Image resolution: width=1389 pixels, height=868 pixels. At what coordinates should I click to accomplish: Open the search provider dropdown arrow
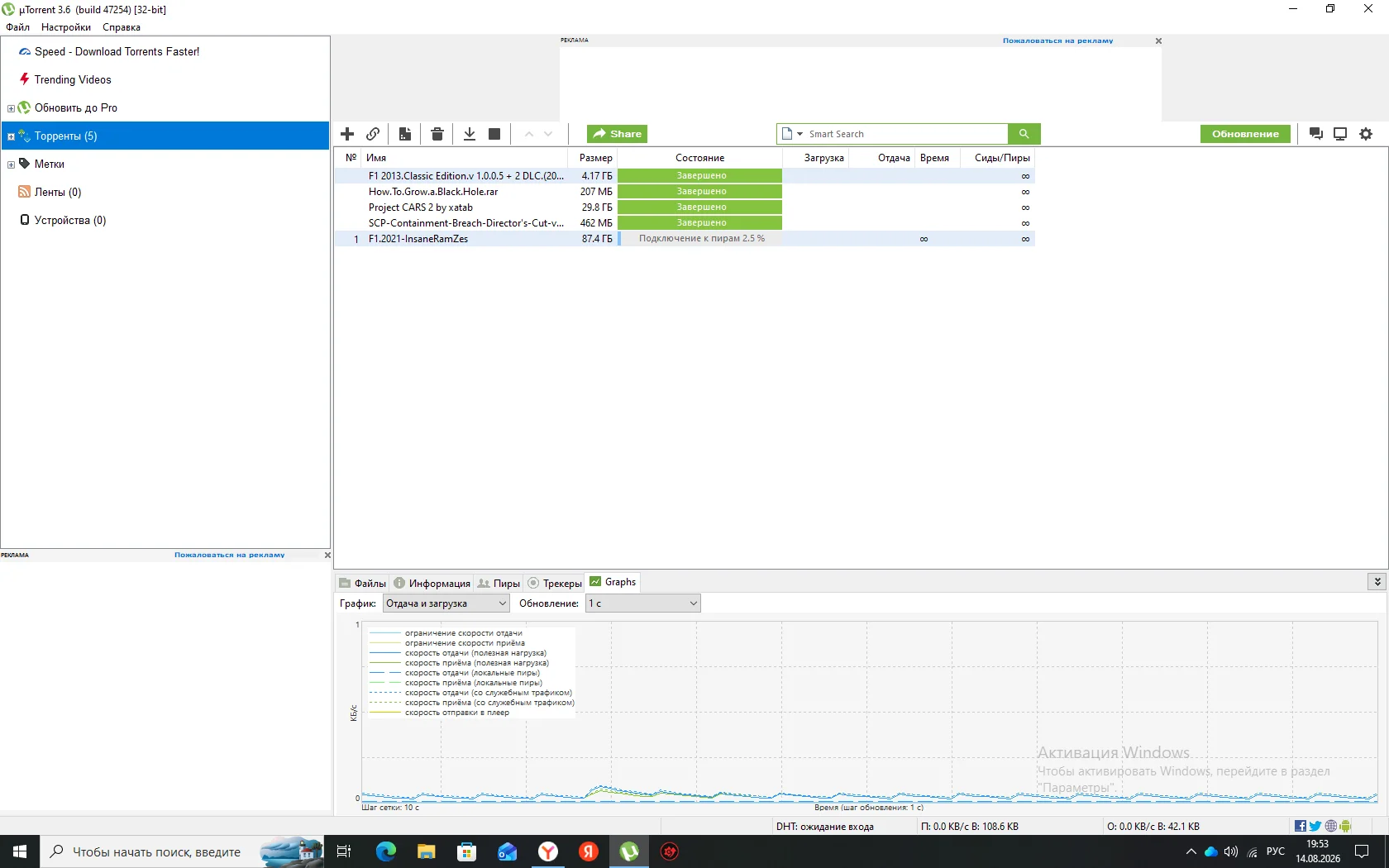tap(800, 134)
